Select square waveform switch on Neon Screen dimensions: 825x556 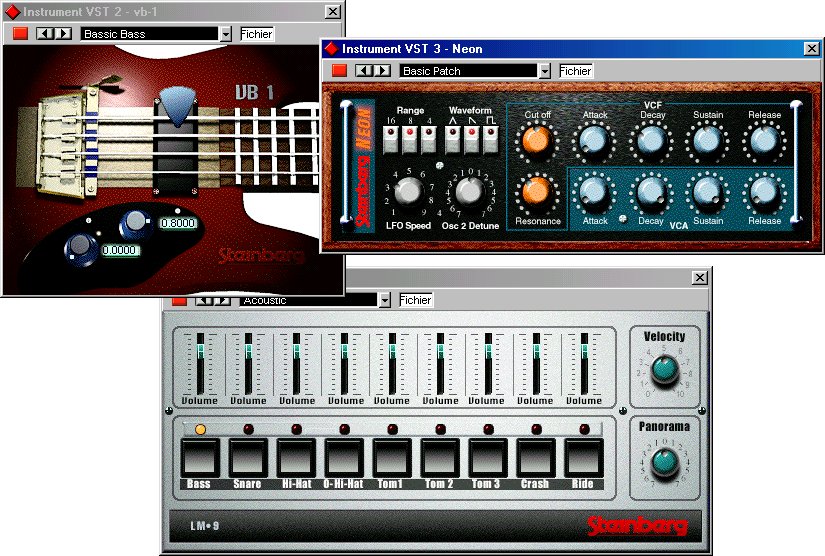[x=490, y=139]
